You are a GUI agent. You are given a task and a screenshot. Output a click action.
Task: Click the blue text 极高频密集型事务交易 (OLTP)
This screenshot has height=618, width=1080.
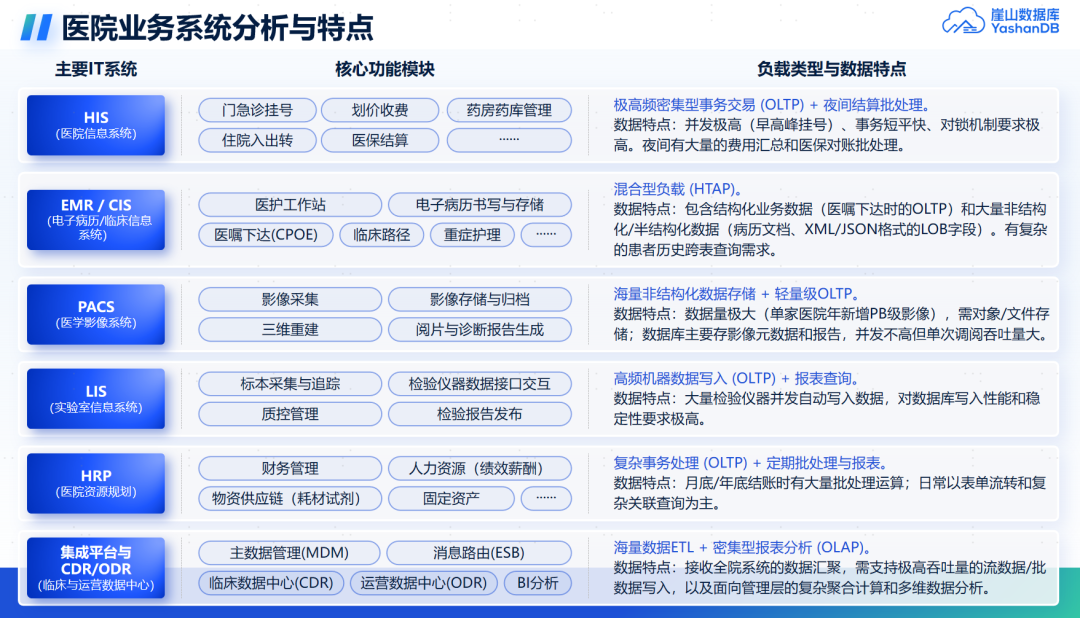[709, 105]
